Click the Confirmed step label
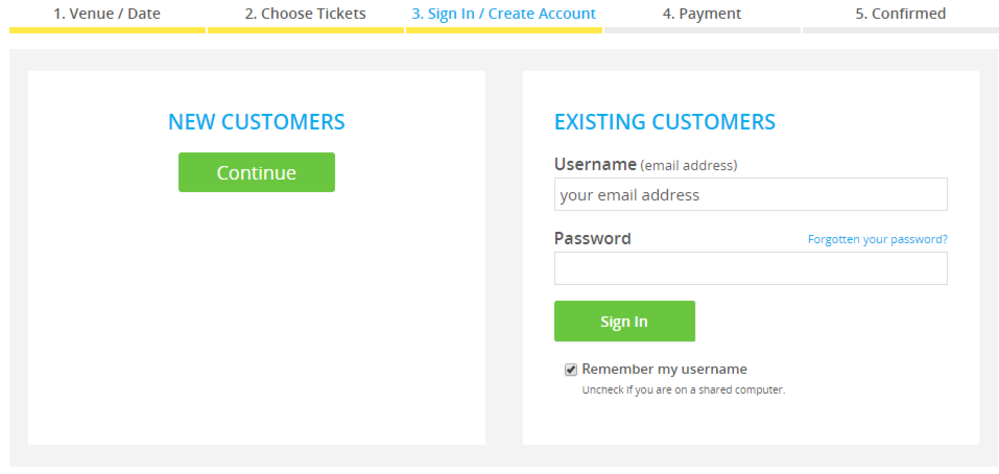Image resolution: width=999 pixels, height=474 pixels. click(900, 14)
